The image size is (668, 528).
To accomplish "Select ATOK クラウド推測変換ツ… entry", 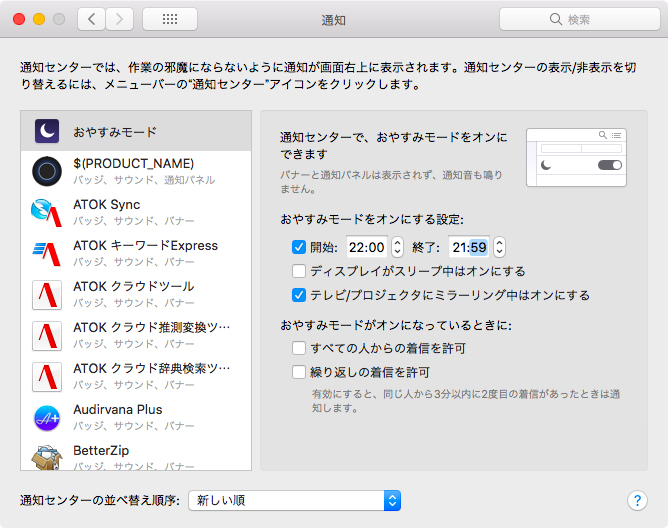I will 136,335.
